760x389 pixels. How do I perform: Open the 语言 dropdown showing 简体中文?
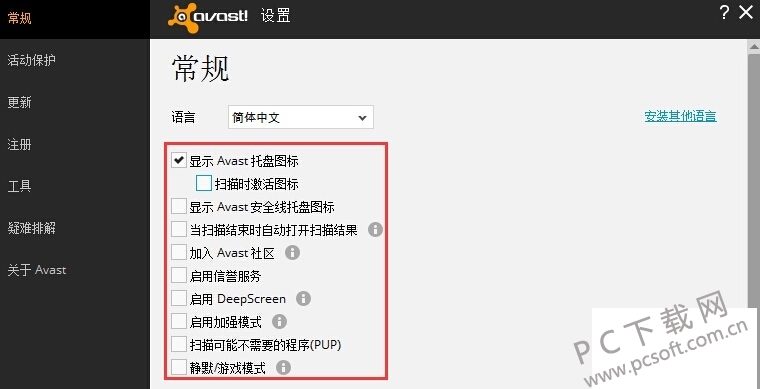(x=301, y=117)
